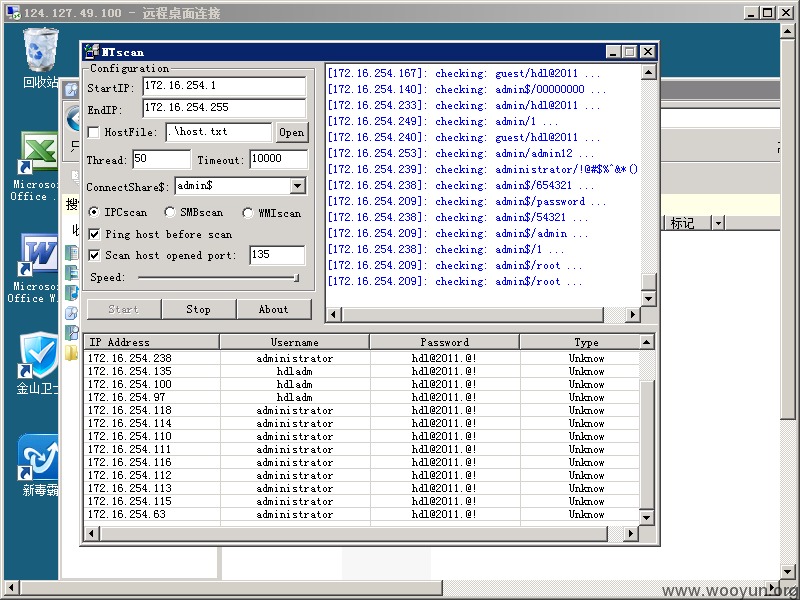Click the results list scroll-left arrow
800x600 pixels.
pos(92,534)
